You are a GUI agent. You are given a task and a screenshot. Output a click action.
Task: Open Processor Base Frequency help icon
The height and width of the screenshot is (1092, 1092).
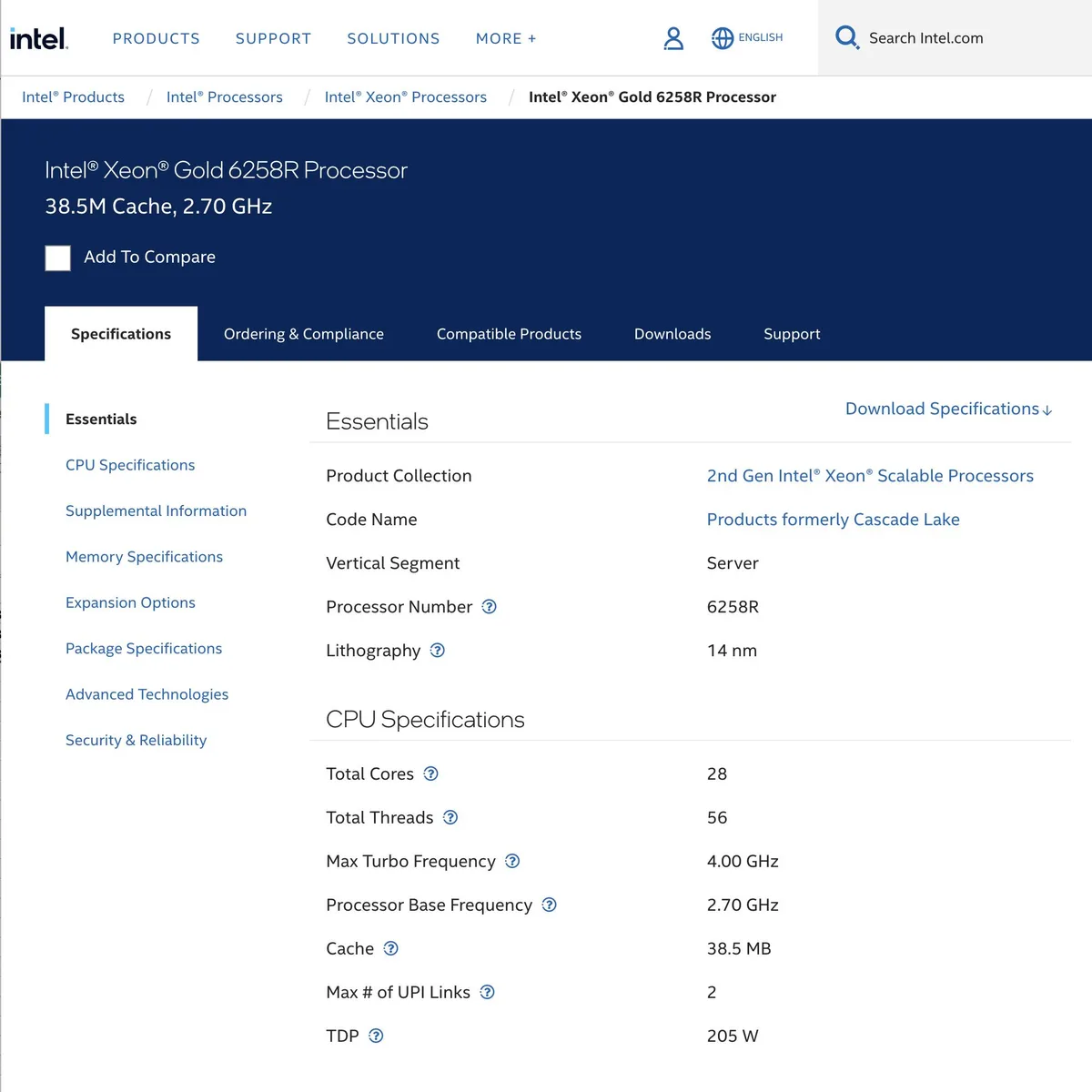(x=549, y=905)
